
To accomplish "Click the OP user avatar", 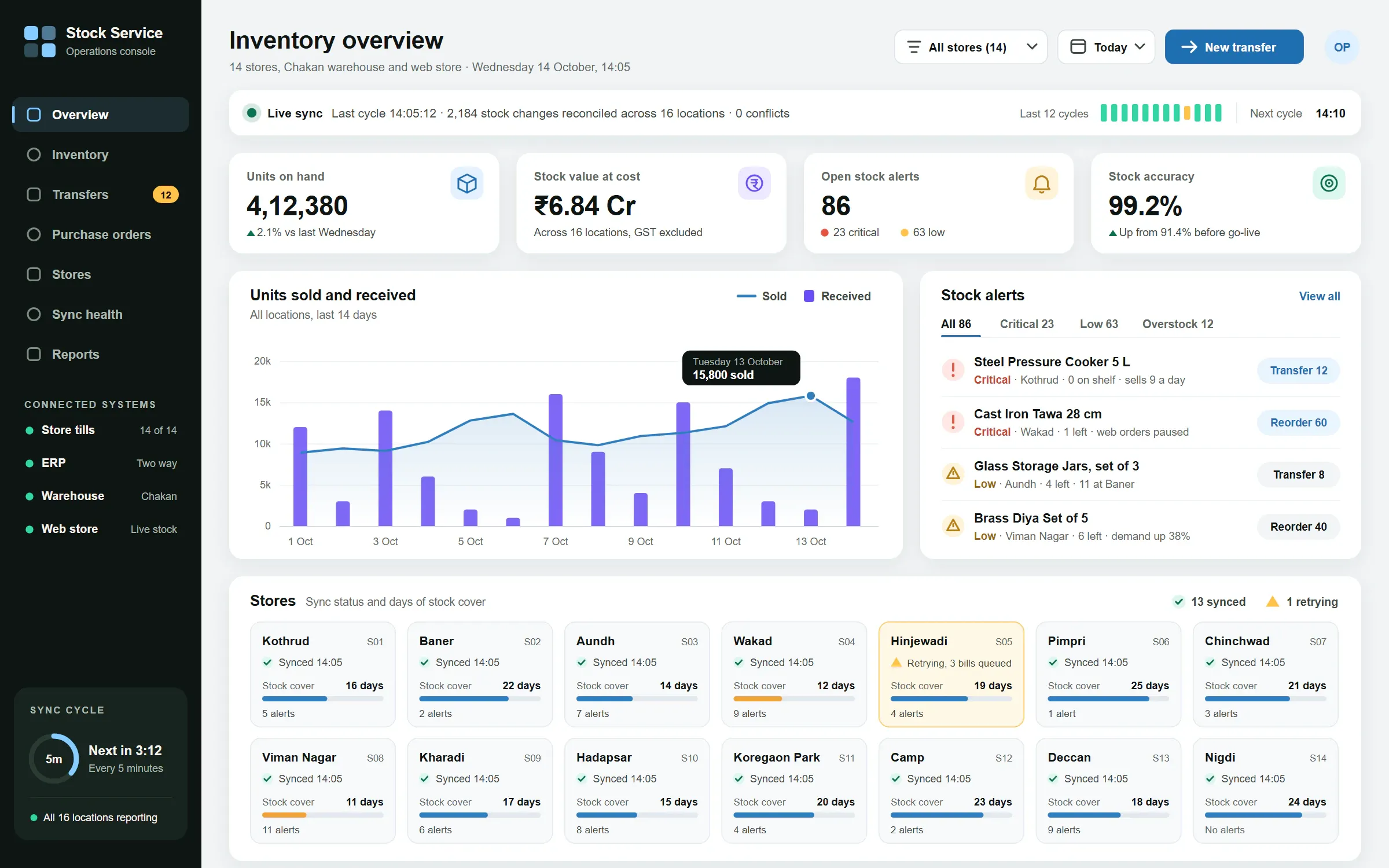I will 1342,47.
